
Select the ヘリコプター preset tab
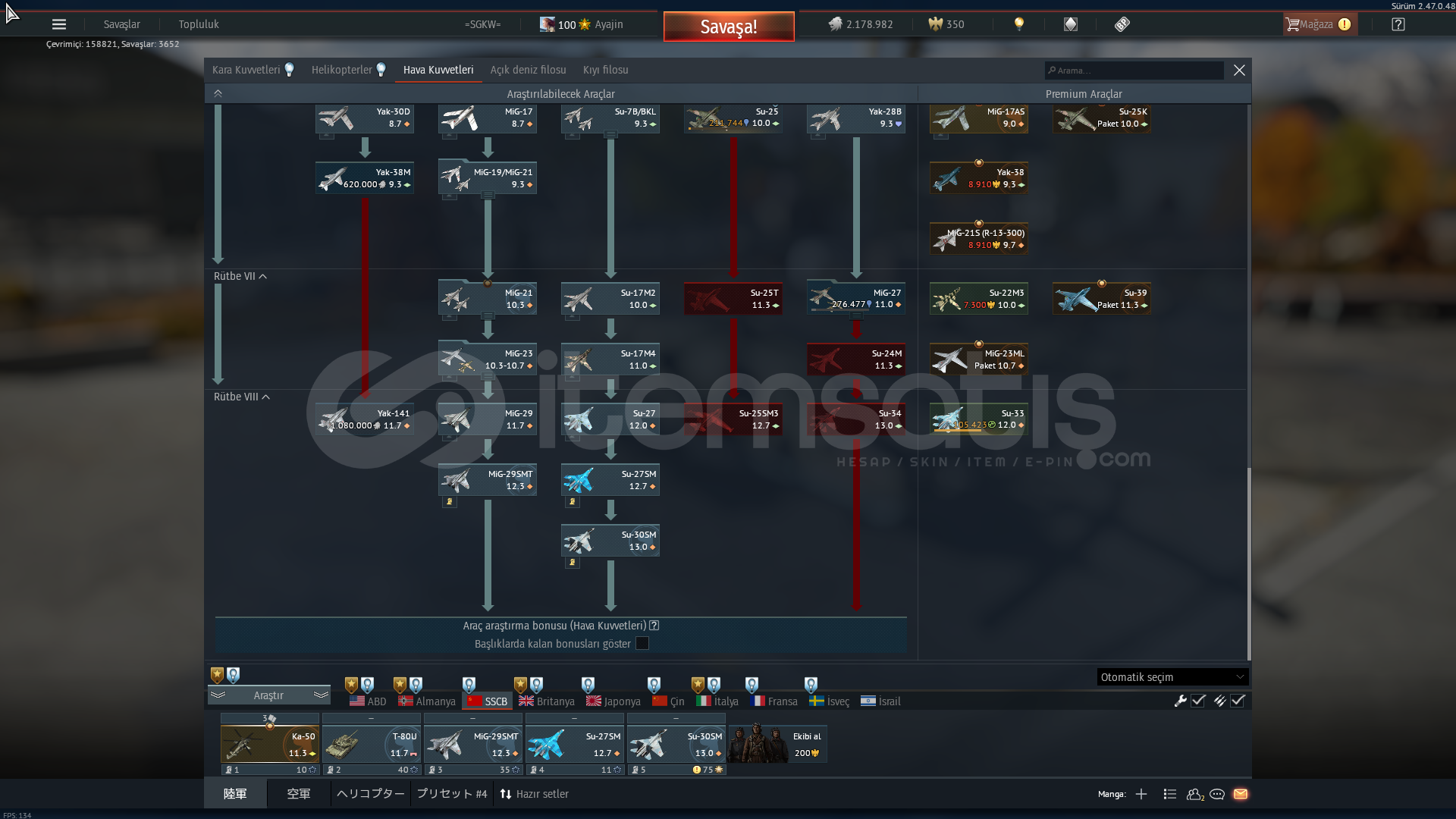(371, 794)
